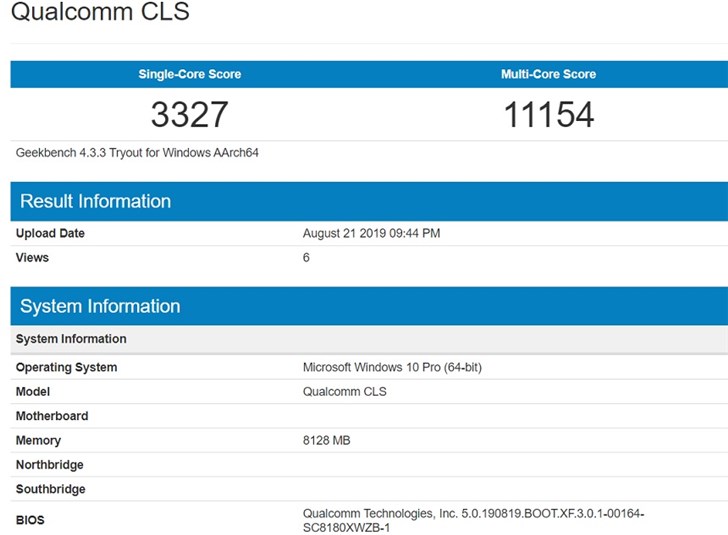Select the Northbridge row label
Image resolution: width=728 pixels, height=535 pixels.
click(50, 465)
